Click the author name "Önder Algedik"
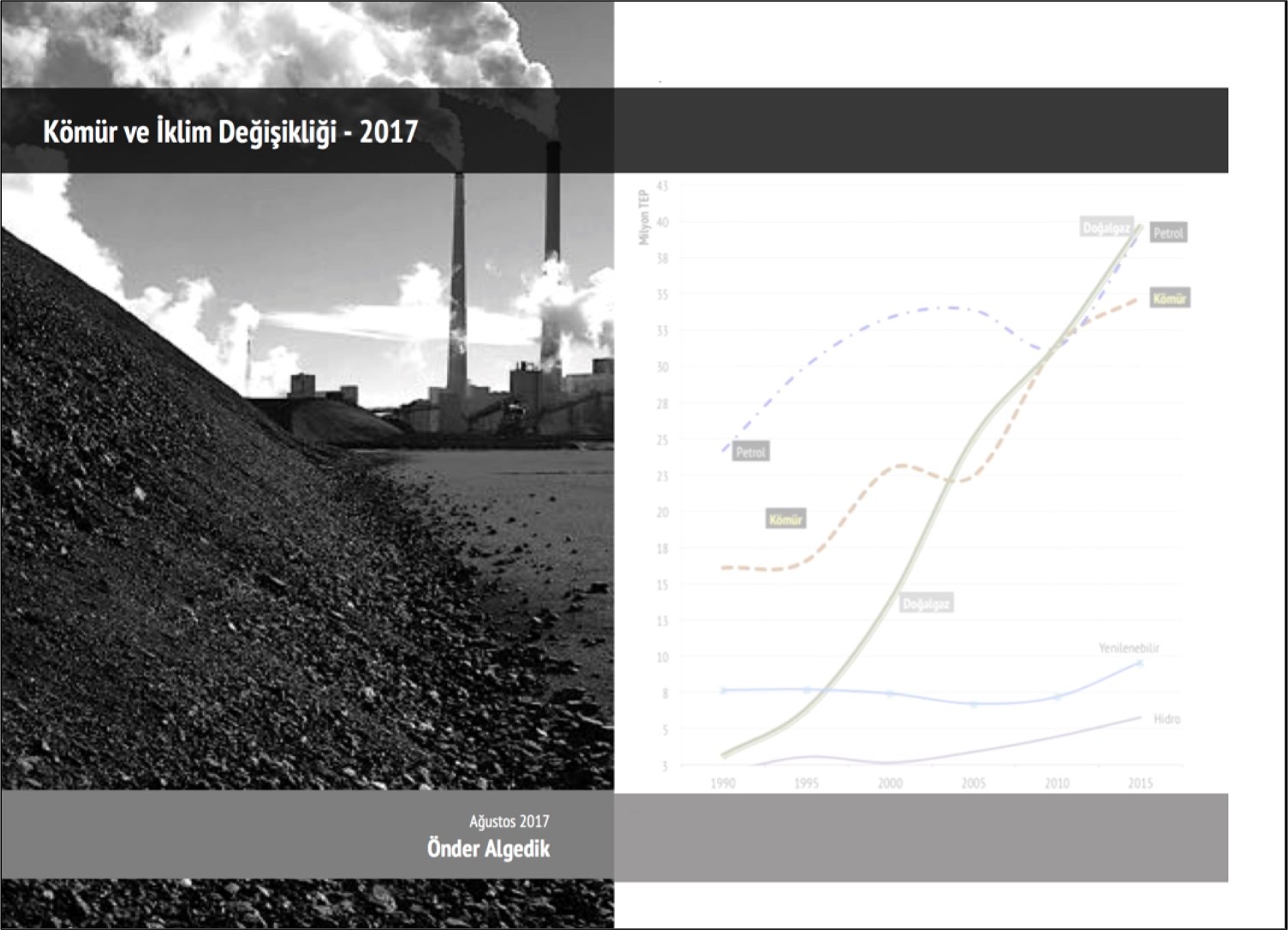 coord(489,849)
